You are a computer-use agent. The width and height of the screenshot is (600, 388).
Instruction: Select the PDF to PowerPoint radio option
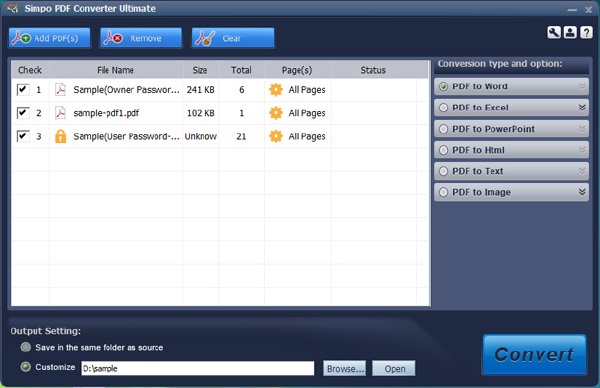point(443,129)
